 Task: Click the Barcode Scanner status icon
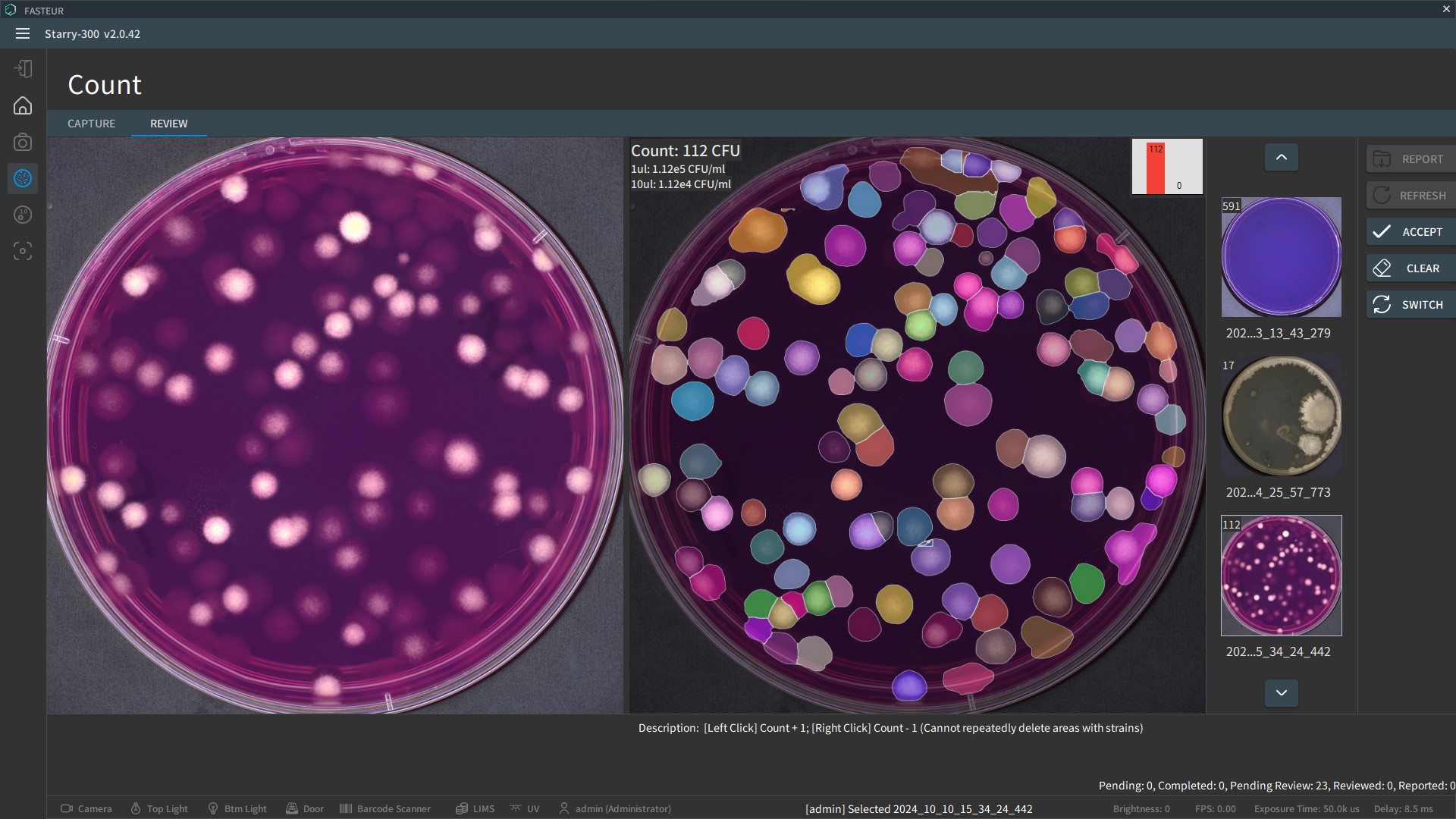point(346,808)
